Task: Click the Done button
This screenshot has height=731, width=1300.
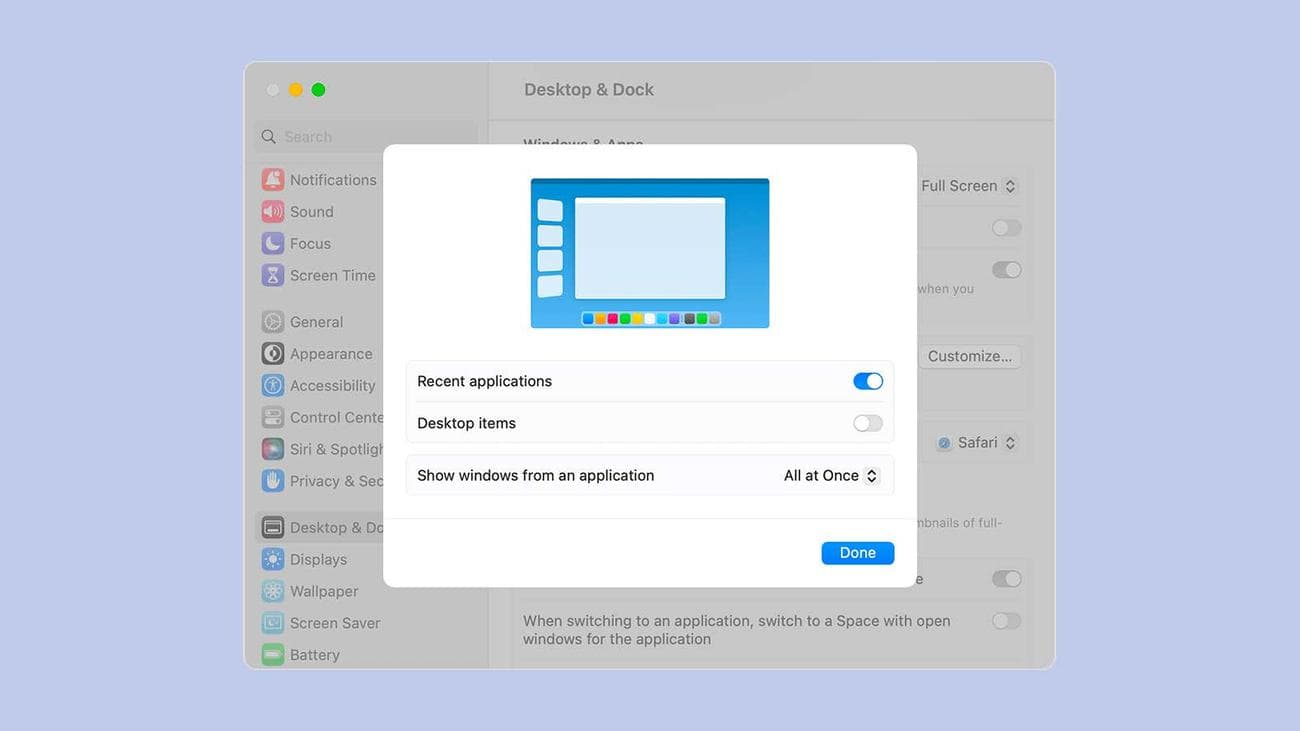Action: point(857,552)
